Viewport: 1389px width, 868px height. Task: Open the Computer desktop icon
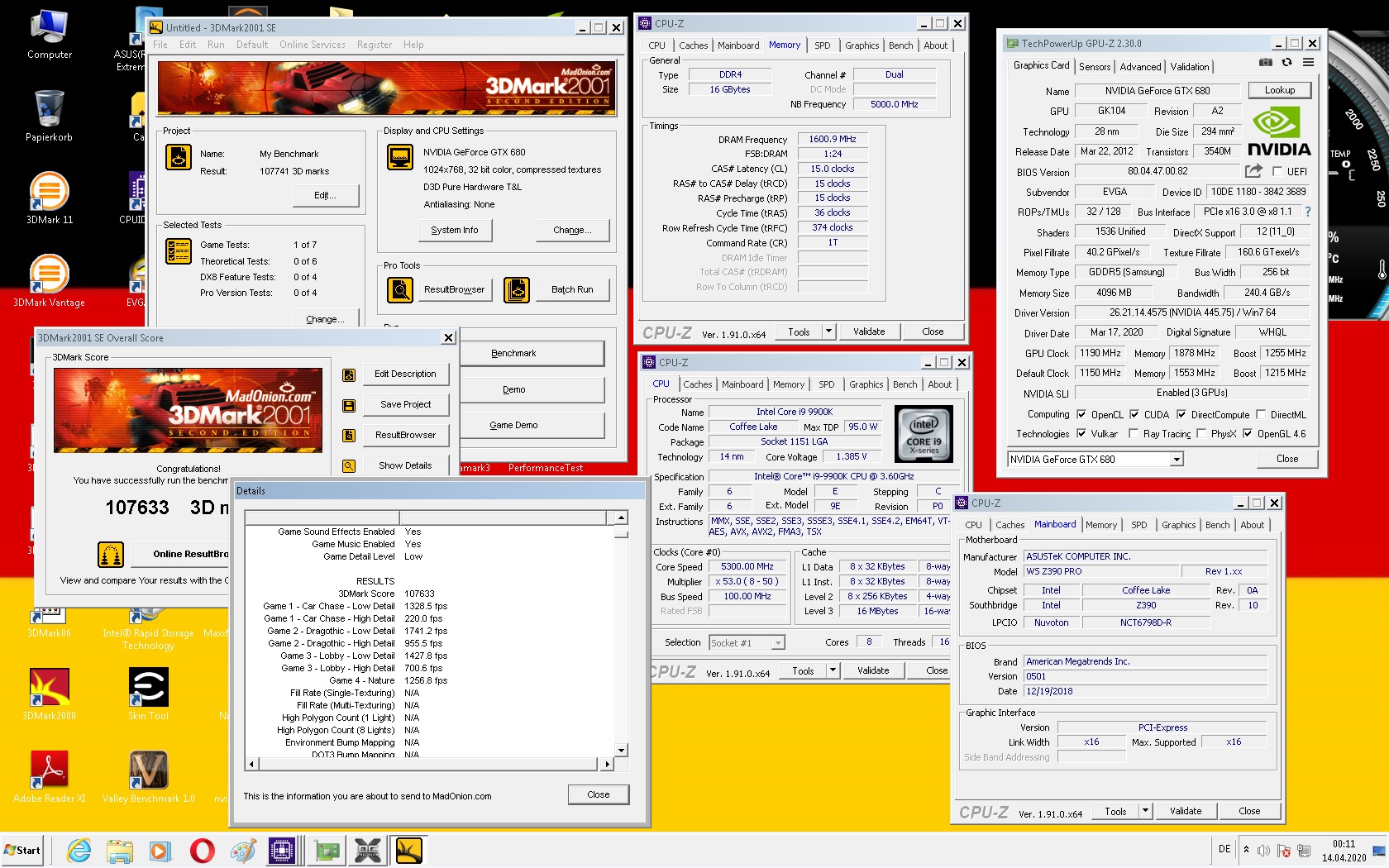(x=49, y=35)
